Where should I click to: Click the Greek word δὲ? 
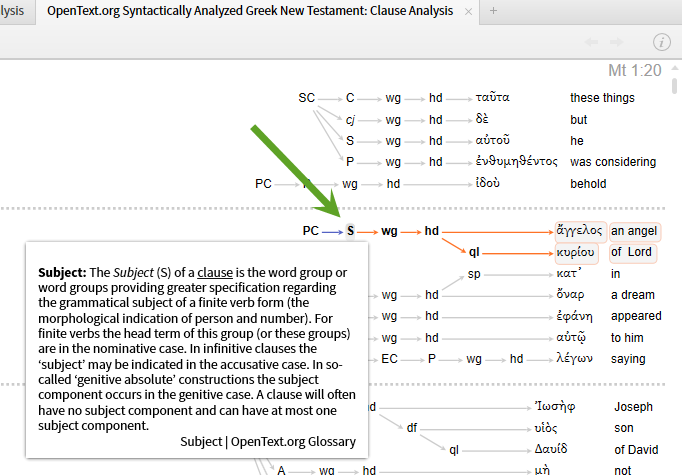tap(482, 119)
